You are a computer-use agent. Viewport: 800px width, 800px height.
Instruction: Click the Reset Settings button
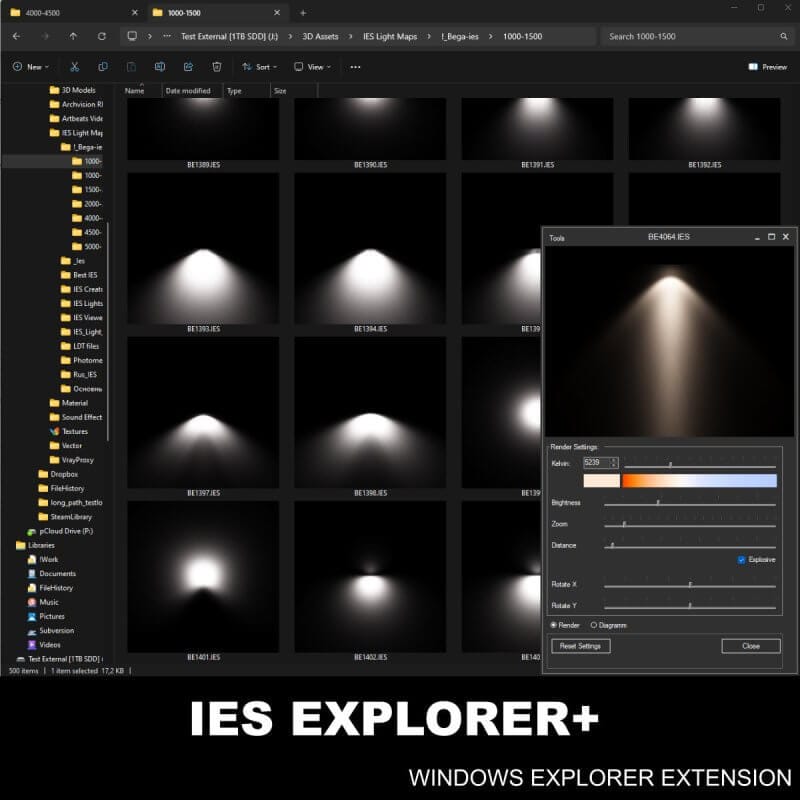[580, 646]
